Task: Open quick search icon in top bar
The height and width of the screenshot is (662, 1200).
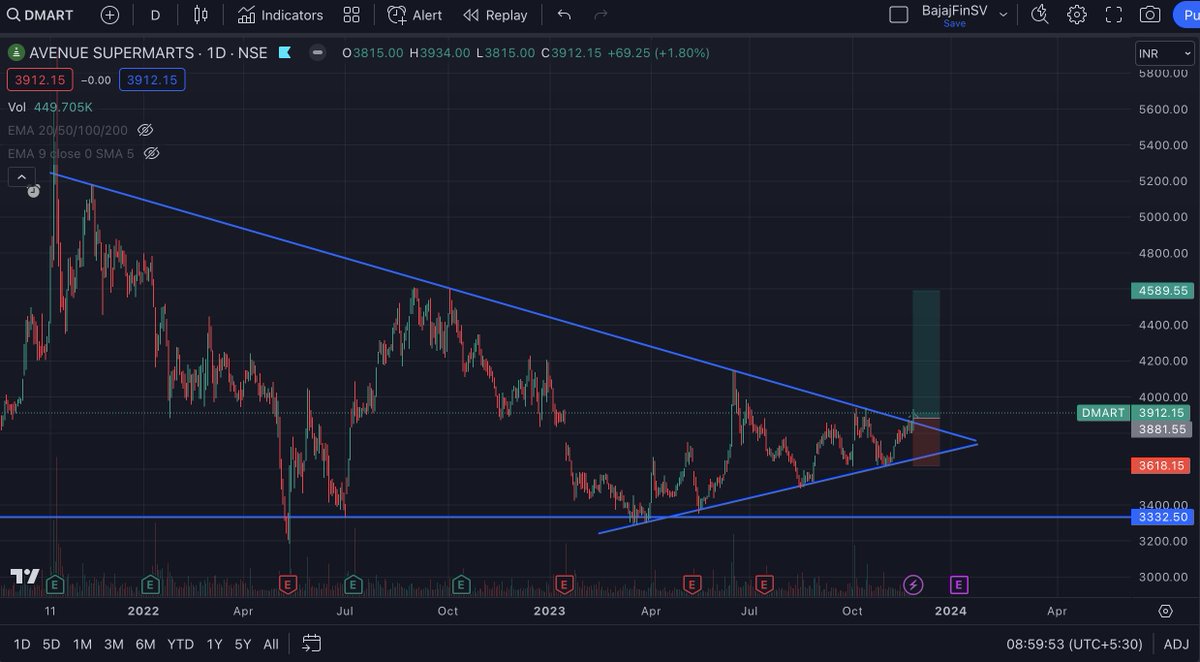Action: tap(1040, 15)
